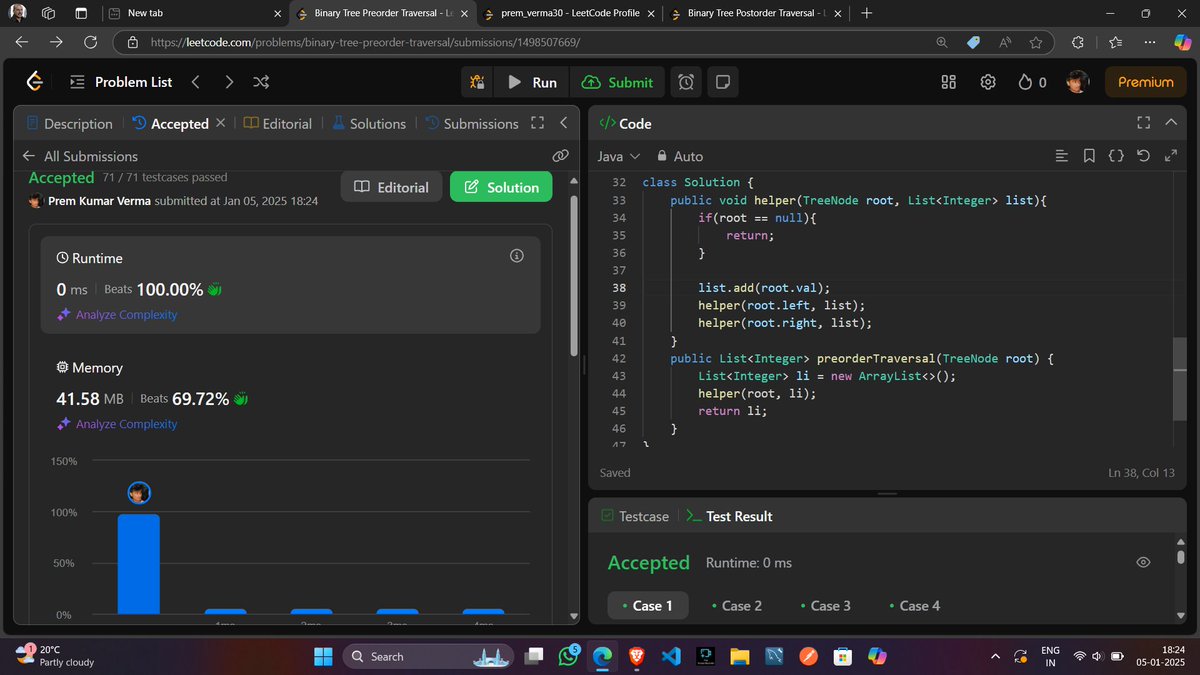The height and width of the screenshot is (675, 1200).
Task: Switch to Solutions tab
Action: [369, 123]
